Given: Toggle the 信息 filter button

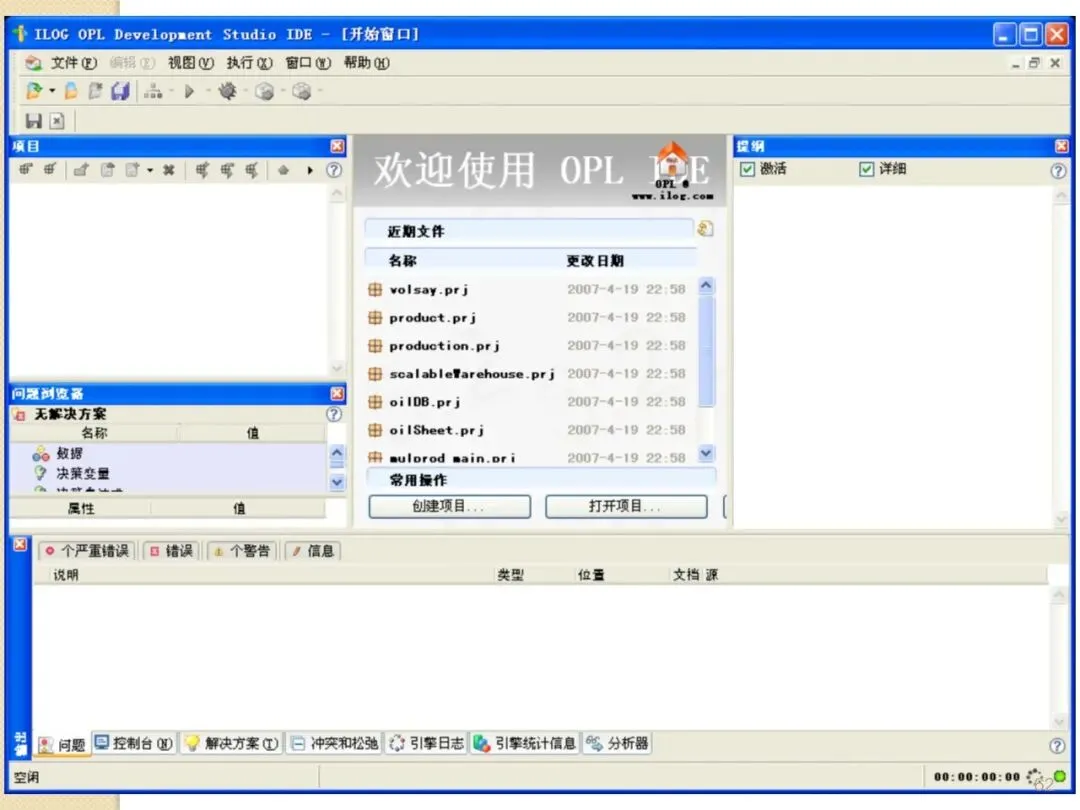Looking at the screenshot, I should coord(313,551).
